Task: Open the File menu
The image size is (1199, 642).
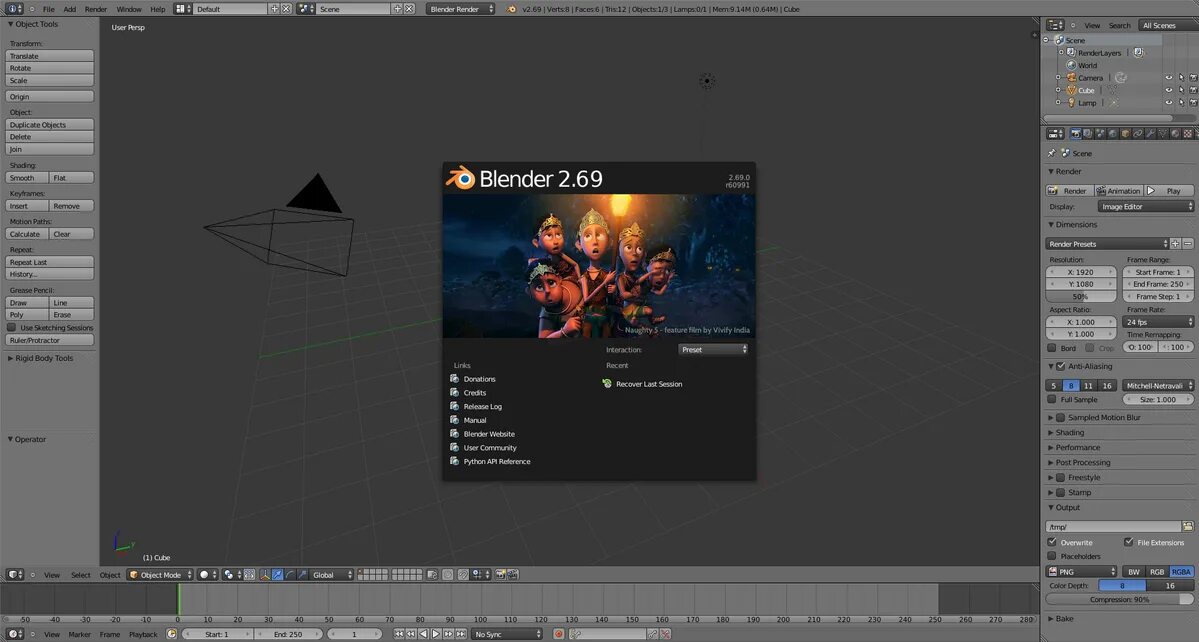Action: [x=49, y=9]
